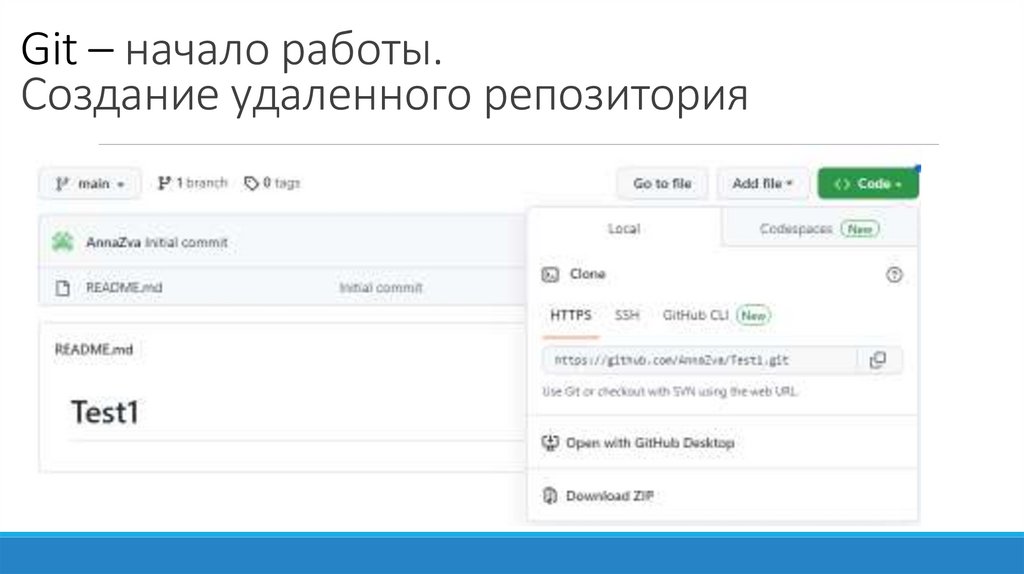Click the Clone terminal icon
1024x574 pixels.
(x=551, y=274)
